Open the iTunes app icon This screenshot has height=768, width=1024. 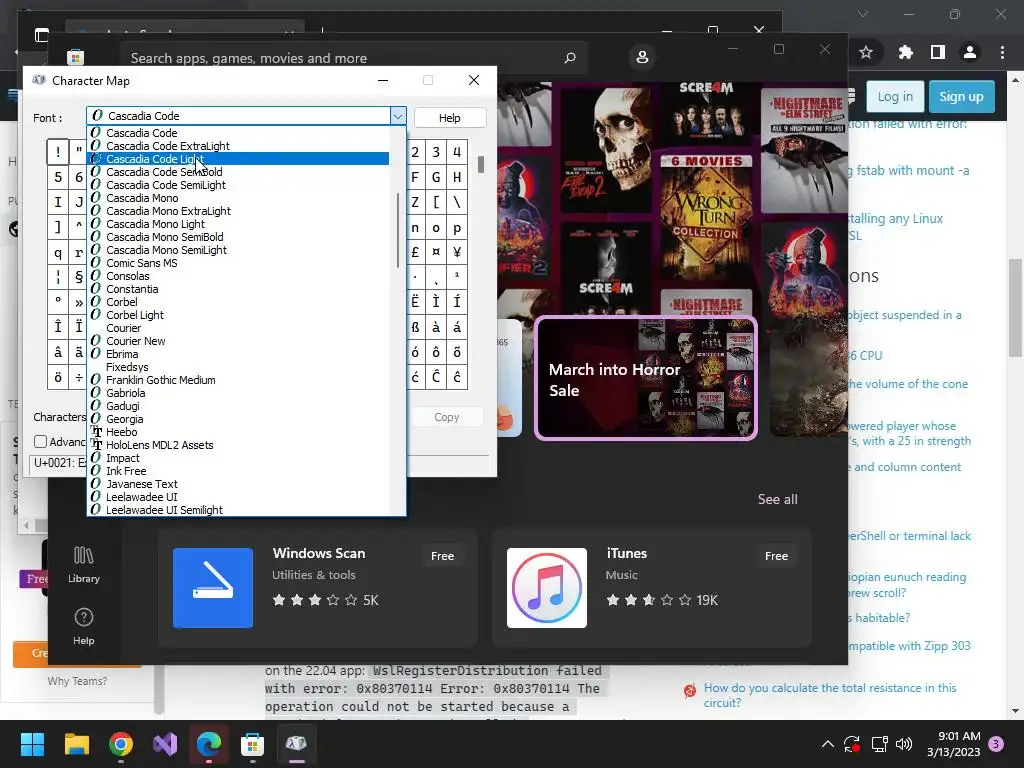[547, 588]
